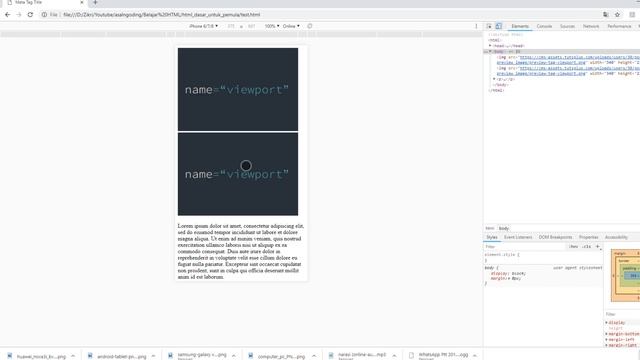Open the 100% zoom dropdown

272,26
